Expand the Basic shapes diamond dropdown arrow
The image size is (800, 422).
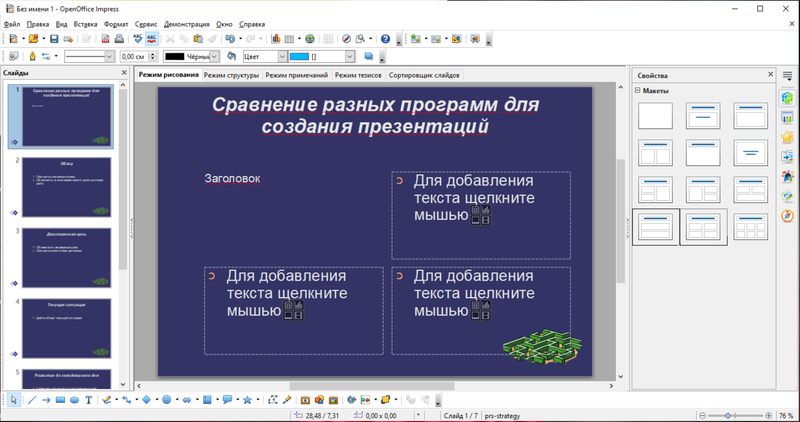pos(157,400)
